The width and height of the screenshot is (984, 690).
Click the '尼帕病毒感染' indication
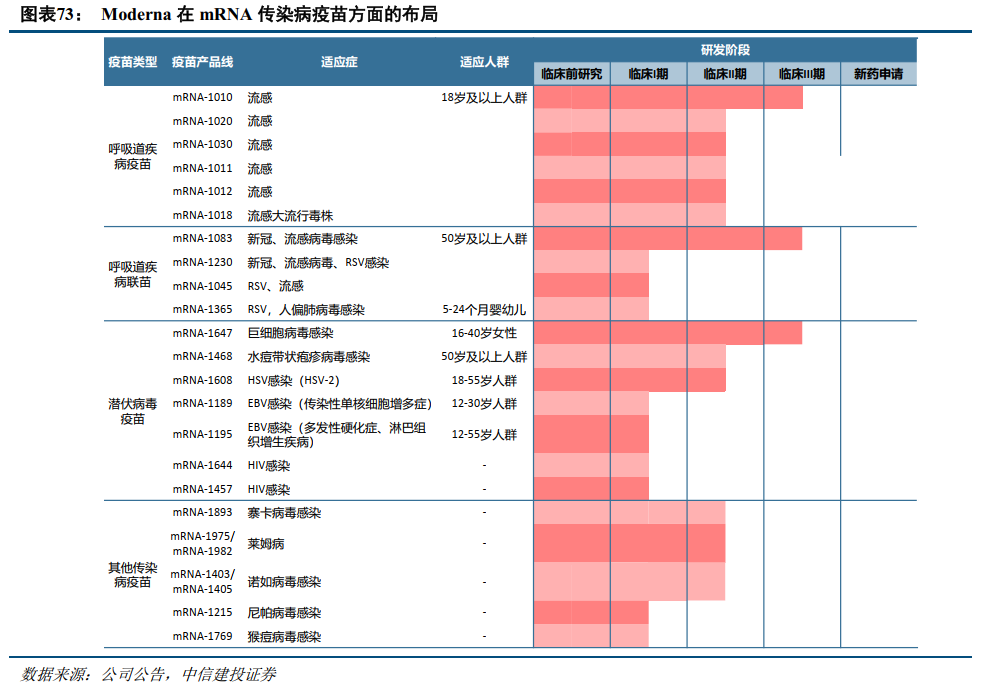click(x=284, y=613)
